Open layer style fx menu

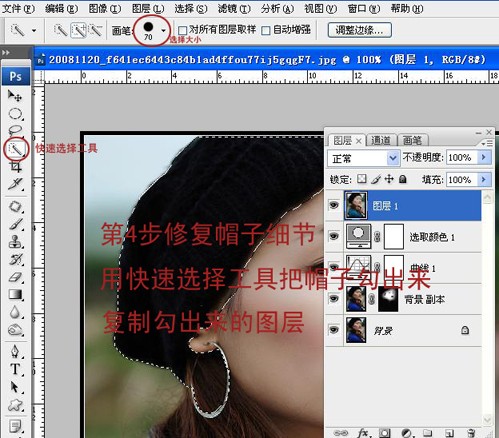pos(363,433)
